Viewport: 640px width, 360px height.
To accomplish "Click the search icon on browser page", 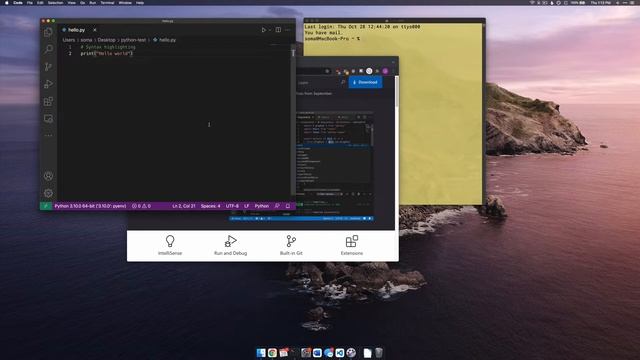I will pyautogui.click(x=342, y=82).
